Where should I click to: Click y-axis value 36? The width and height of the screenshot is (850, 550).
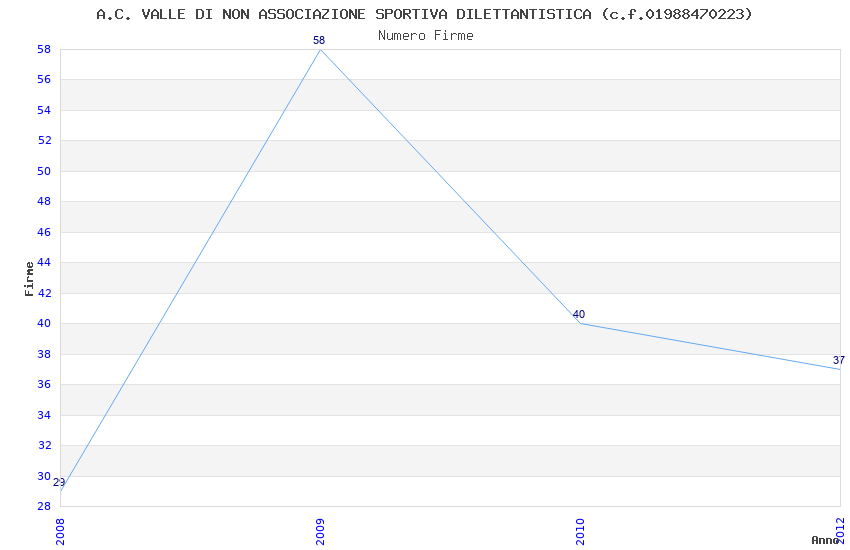(44, 384)
